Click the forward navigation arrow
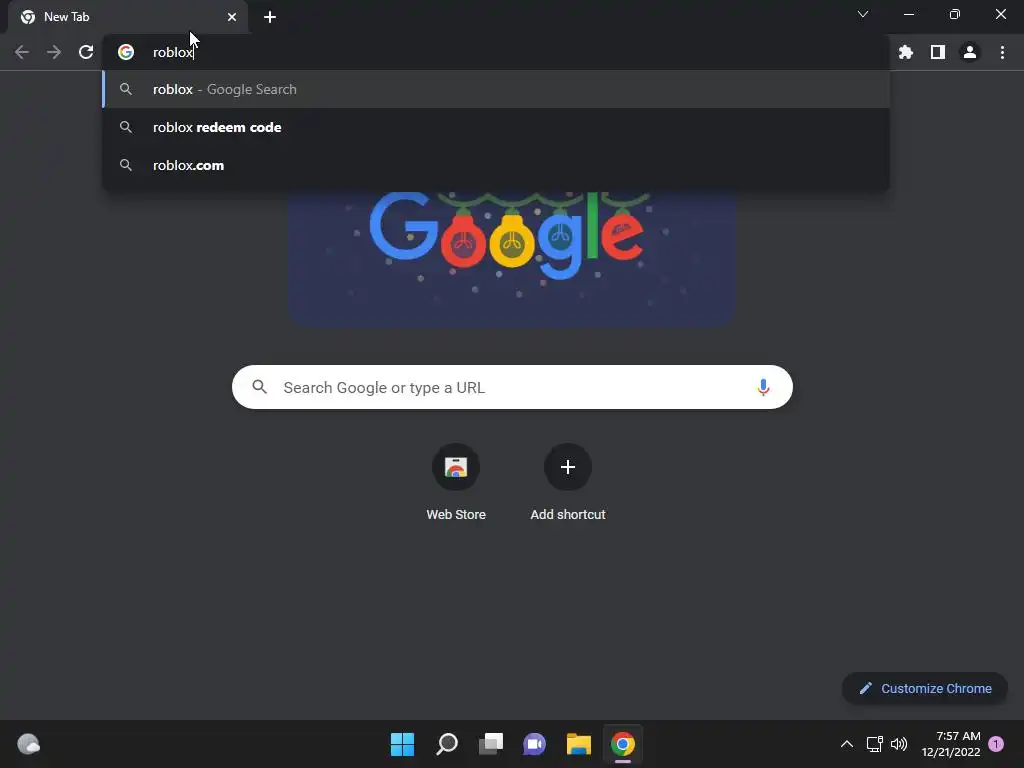 (x=54, y=52)
